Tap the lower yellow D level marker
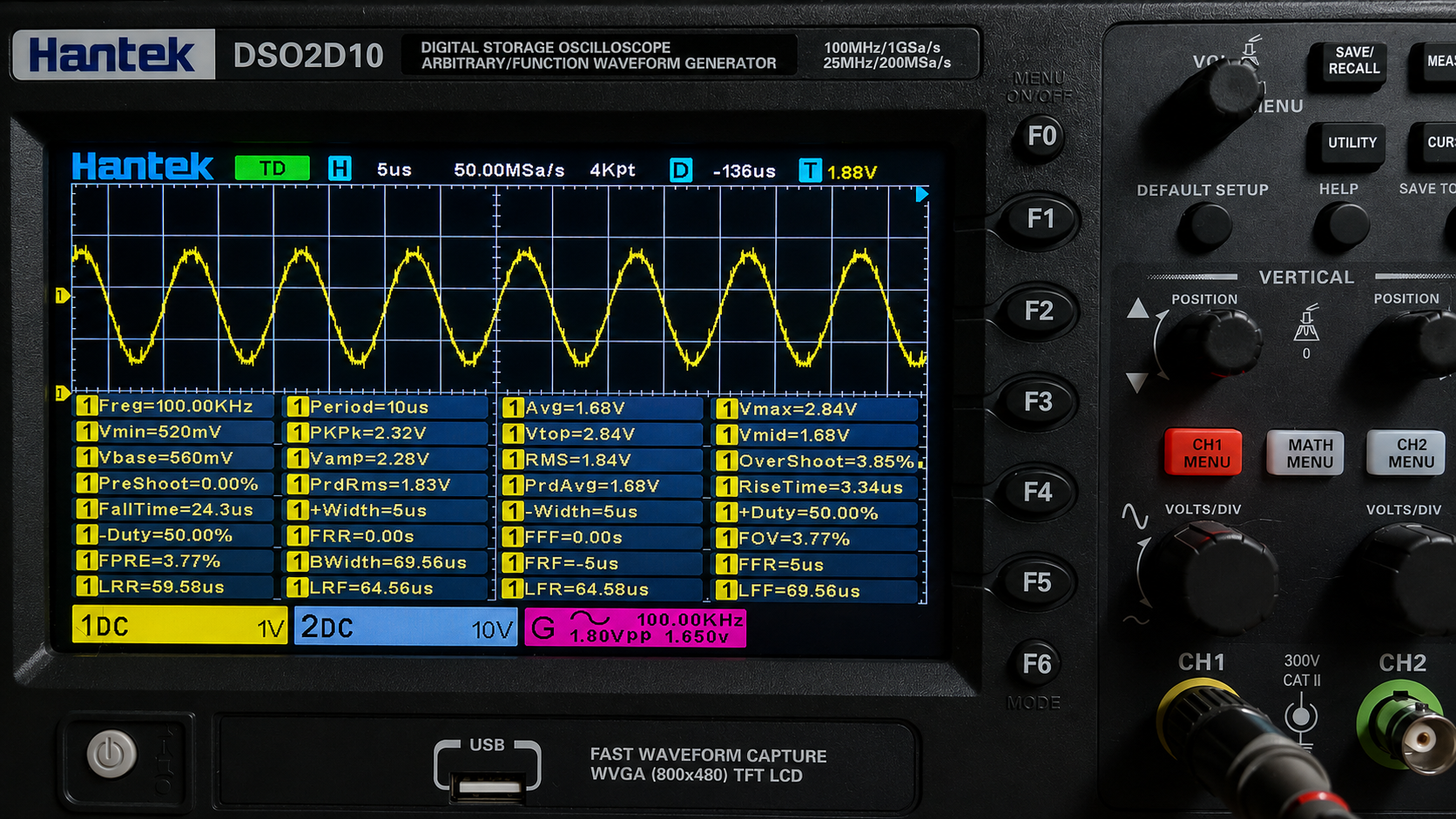This screenshot has width=1456, height=819. click(61, 393)
